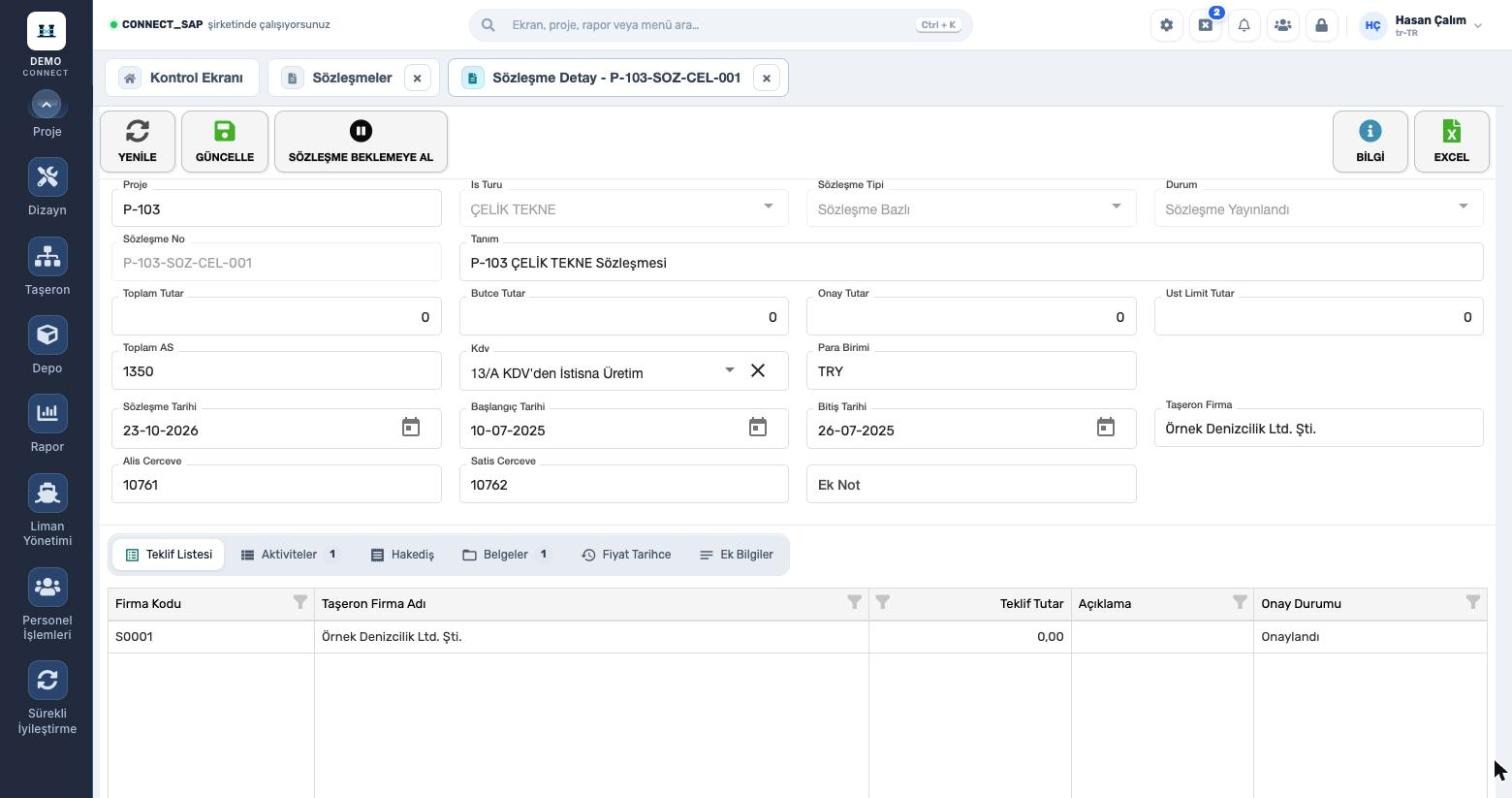Viewport: 1512px width, 798px height.
Task: Open the Rapor module in sidebar
Action: pyautogui.click(x=47, y=424)
